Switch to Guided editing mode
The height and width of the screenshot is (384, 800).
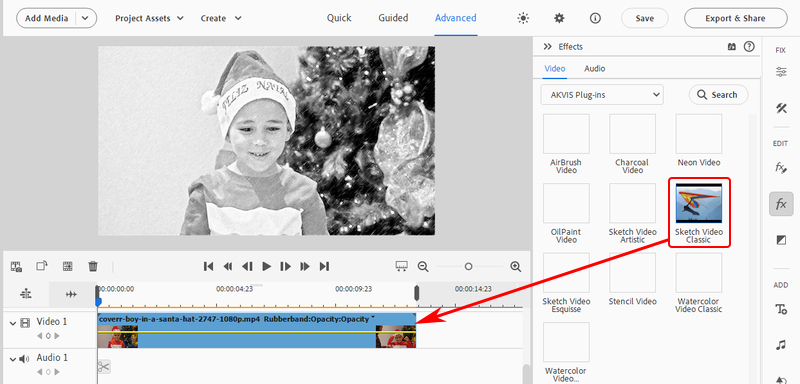tap(393, 18)
